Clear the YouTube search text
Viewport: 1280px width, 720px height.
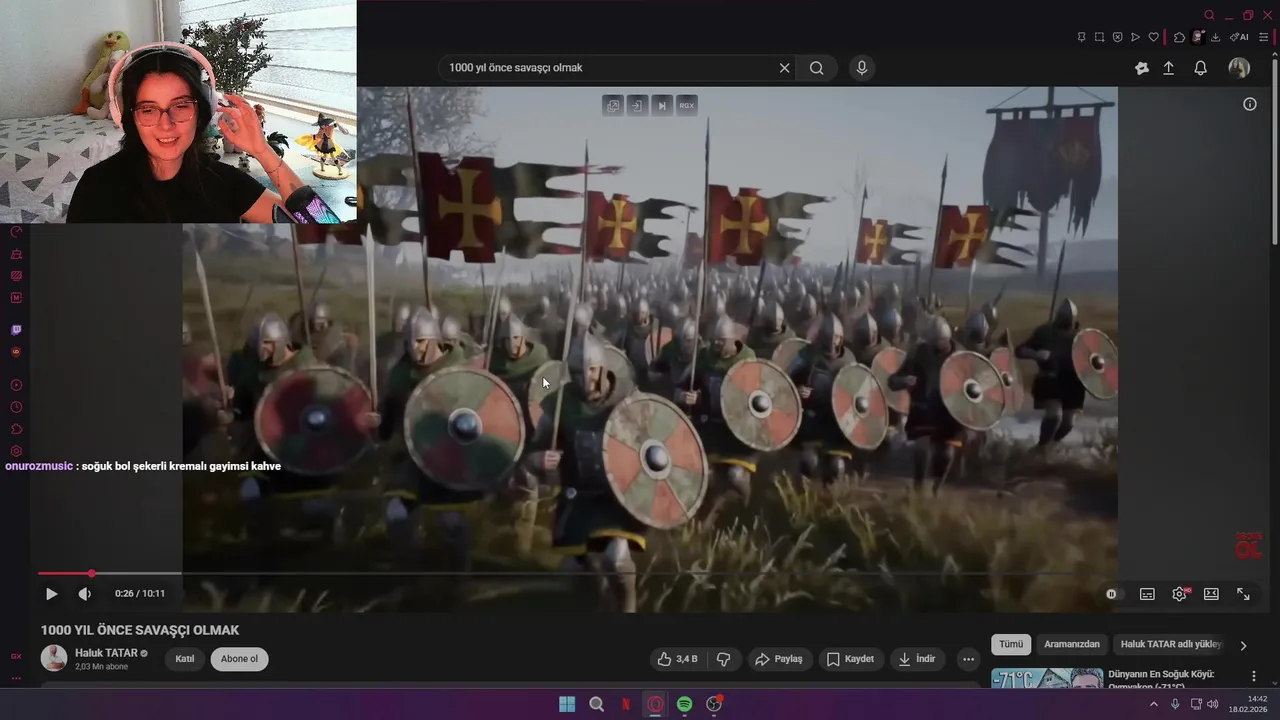[784, 68]
